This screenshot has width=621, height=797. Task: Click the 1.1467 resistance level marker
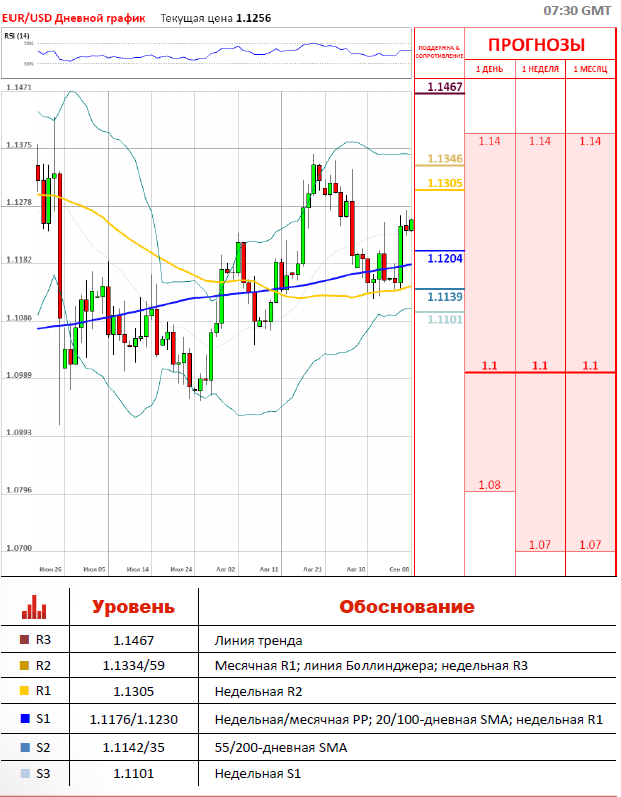click(x=445, y=87)
